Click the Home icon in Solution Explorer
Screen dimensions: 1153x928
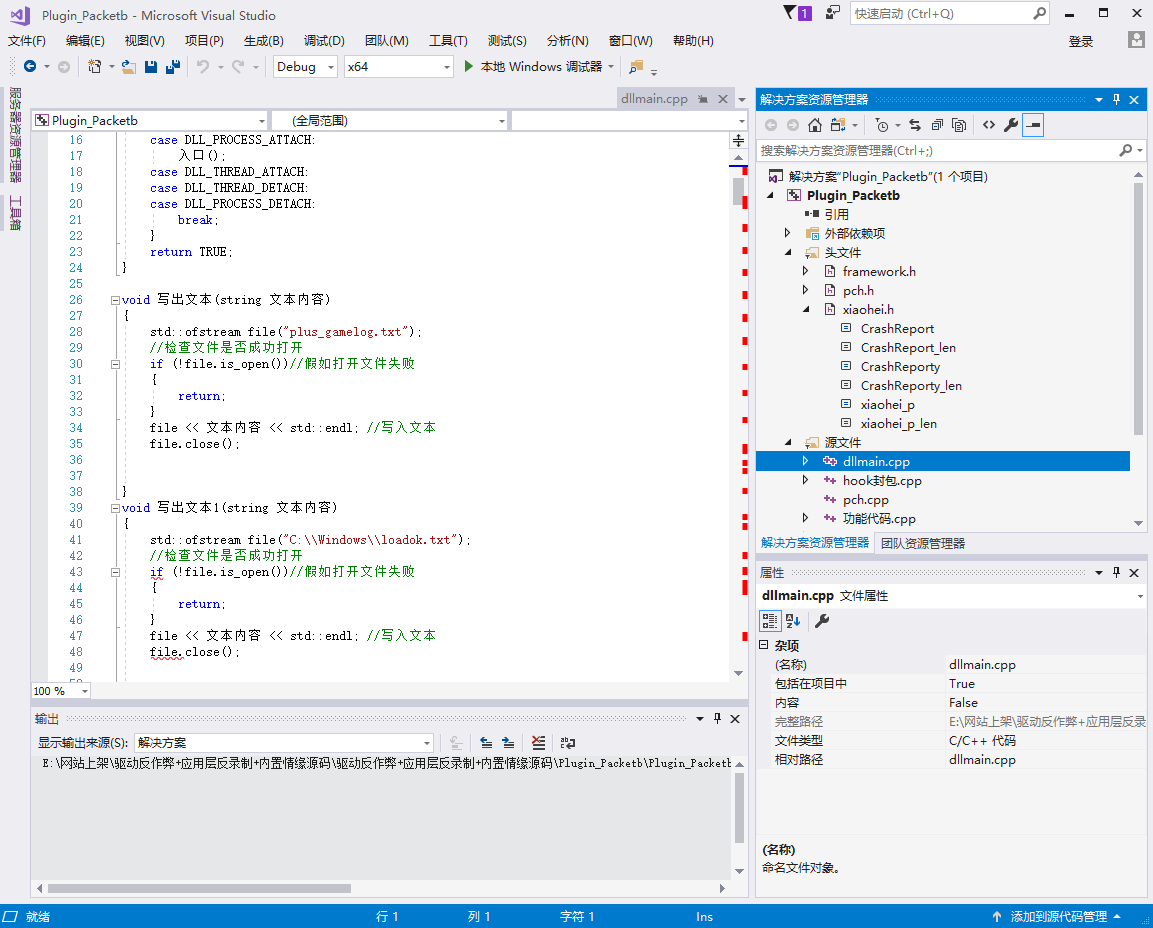pos(815,125)
